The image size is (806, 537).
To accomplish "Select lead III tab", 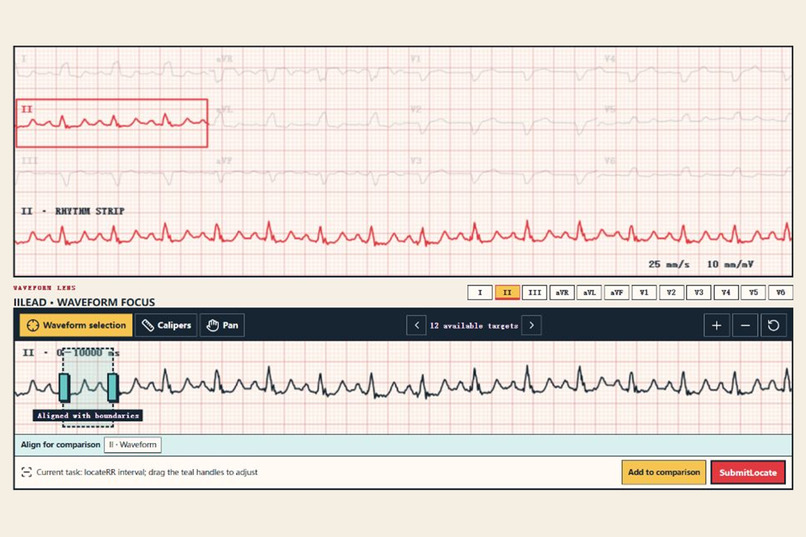I will pyautogui.click(x=535, y=292).
